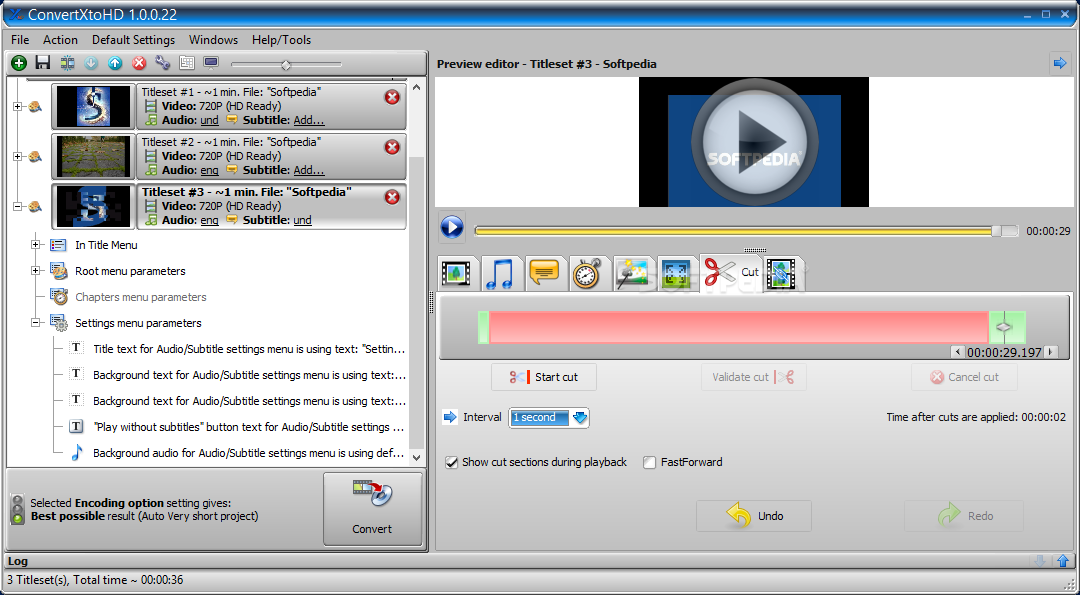Viewport: 1080px width, 595px height.
Task: Click Titleset #2 Subtitle 'Add...' link
Action: 309,170
